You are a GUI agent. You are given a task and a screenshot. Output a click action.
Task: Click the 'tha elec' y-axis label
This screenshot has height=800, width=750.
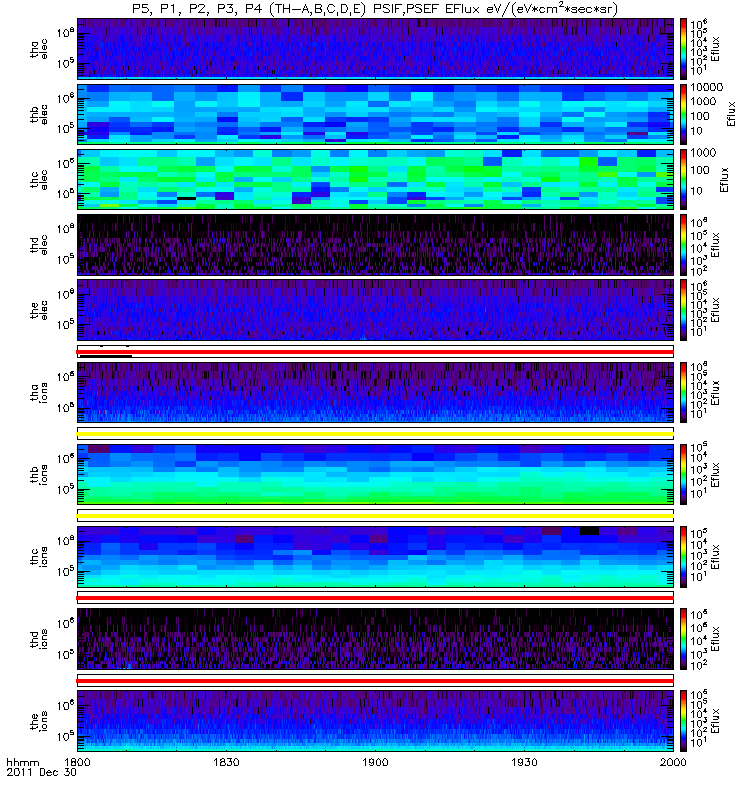[39, 49]
